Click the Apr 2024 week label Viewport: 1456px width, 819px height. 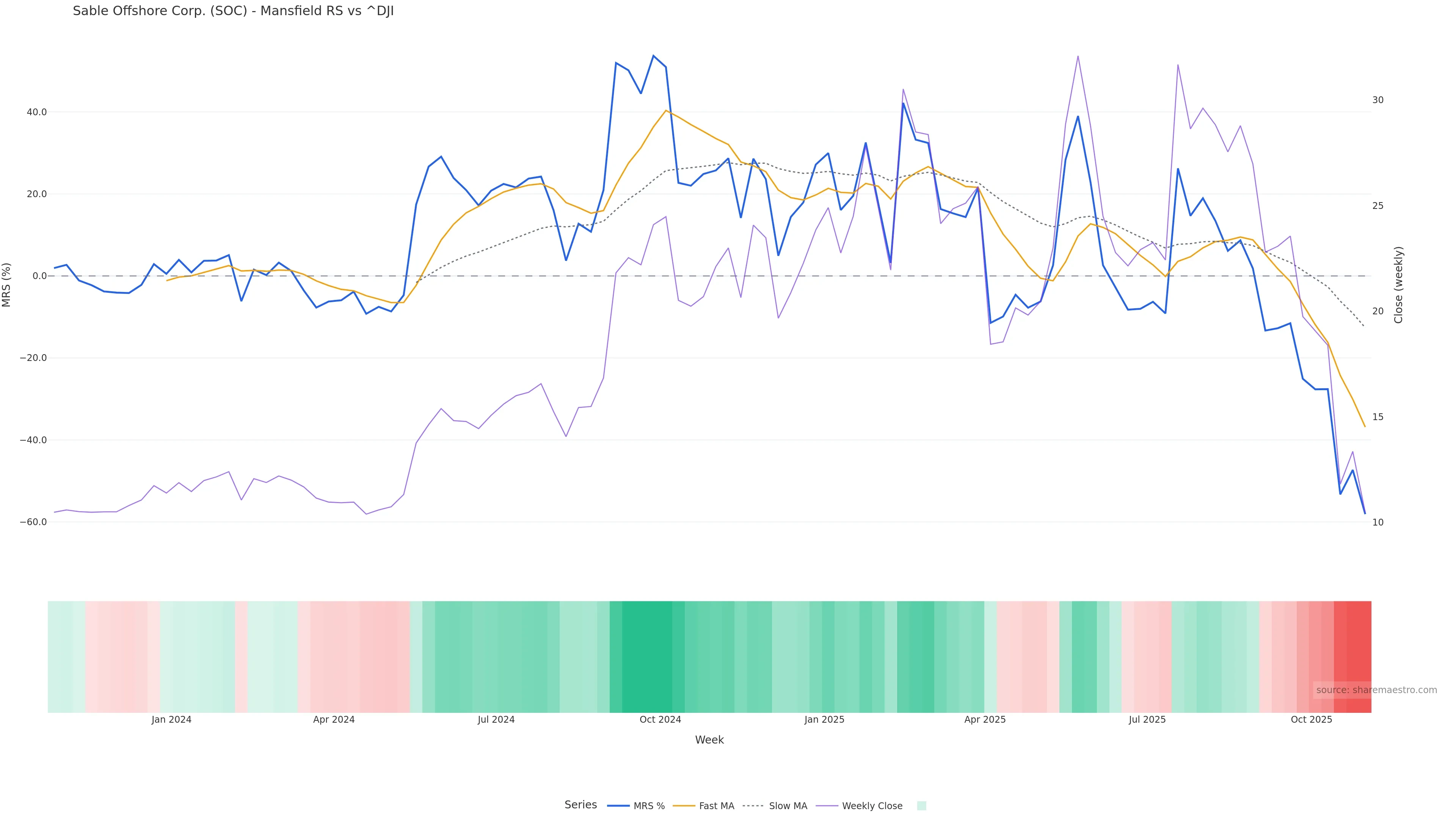point(334,720)
